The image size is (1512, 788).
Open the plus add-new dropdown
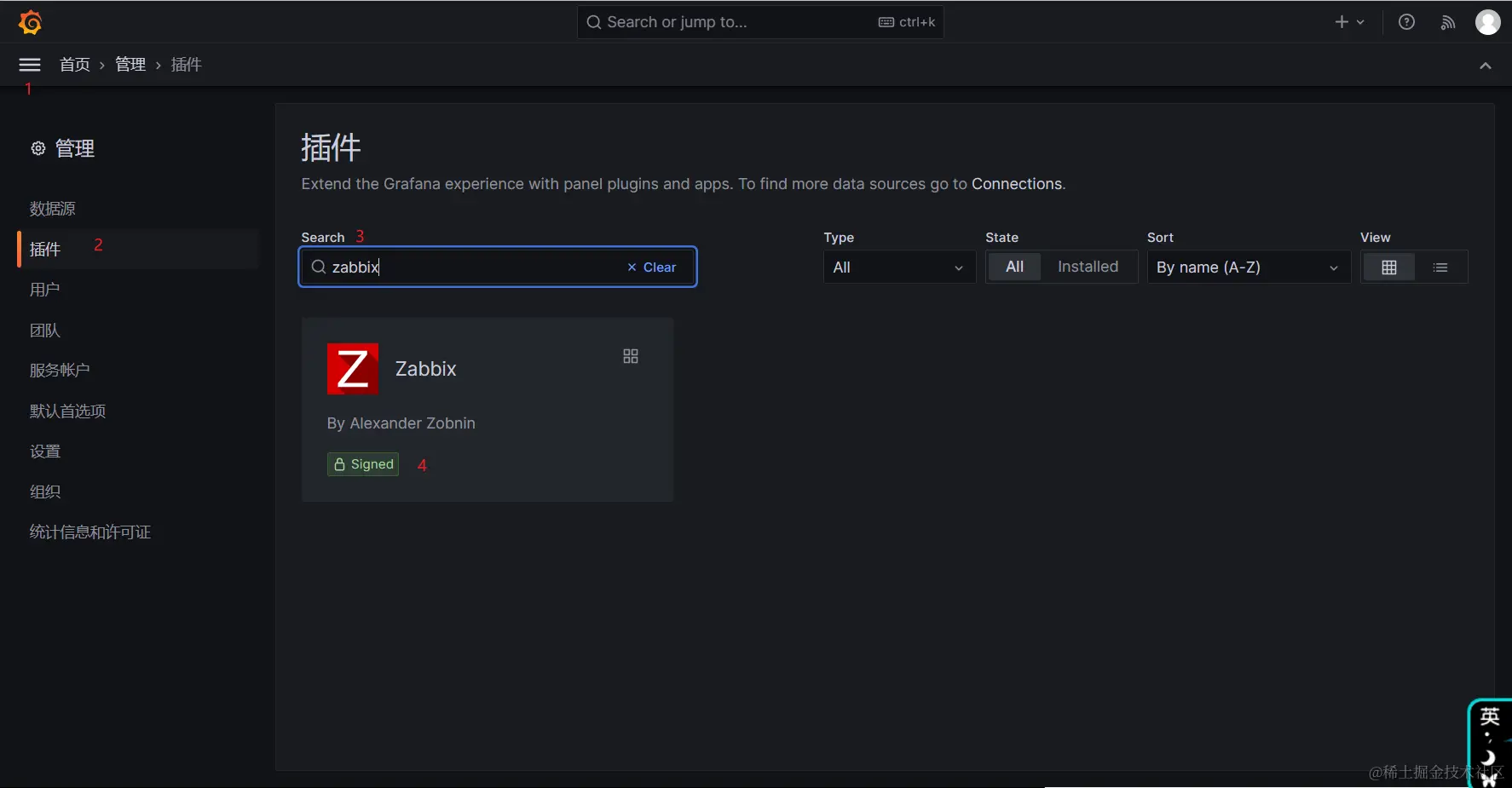(x=1350, y=22)
